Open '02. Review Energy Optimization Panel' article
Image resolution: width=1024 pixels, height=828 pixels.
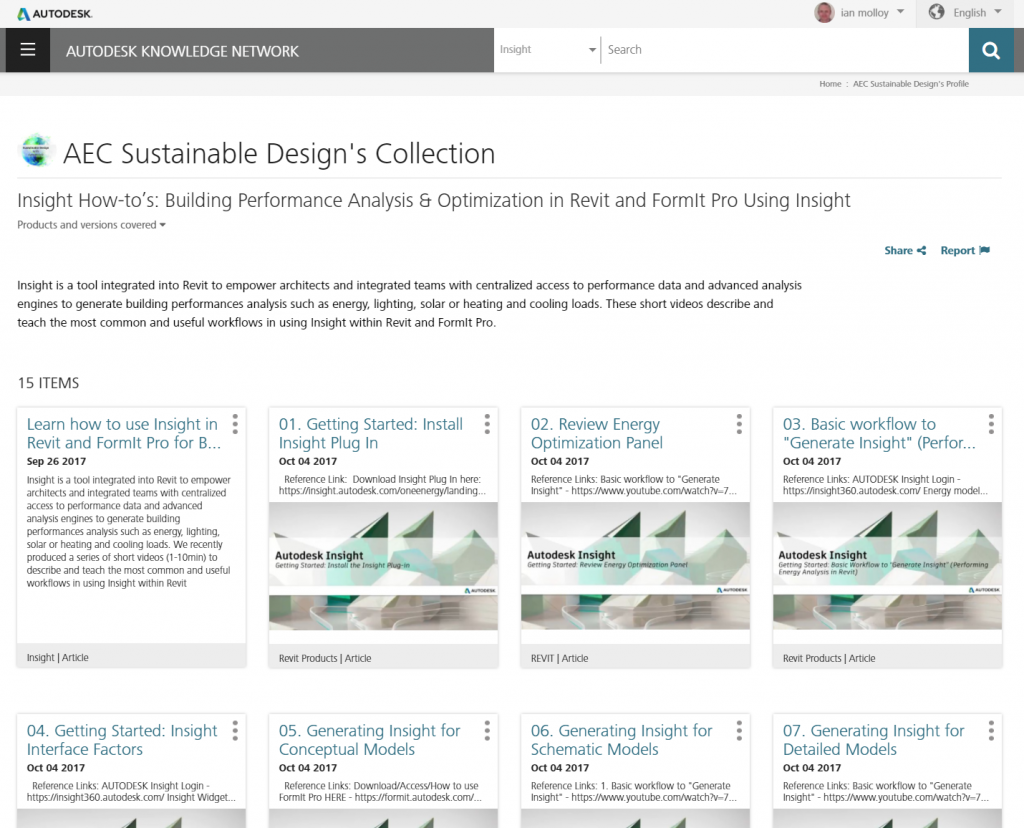596,434
